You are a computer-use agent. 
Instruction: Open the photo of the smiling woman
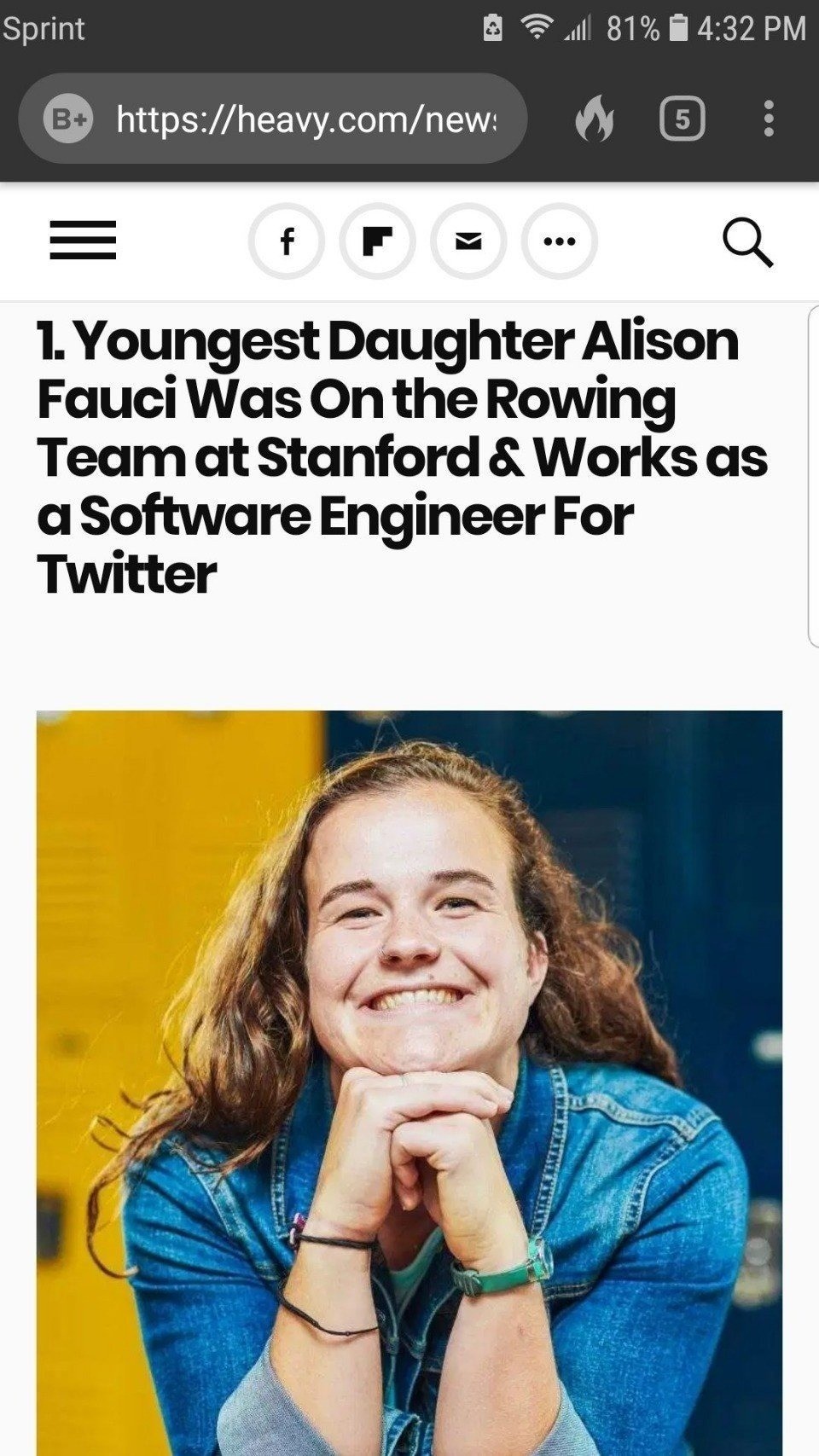click(409, 1083)
